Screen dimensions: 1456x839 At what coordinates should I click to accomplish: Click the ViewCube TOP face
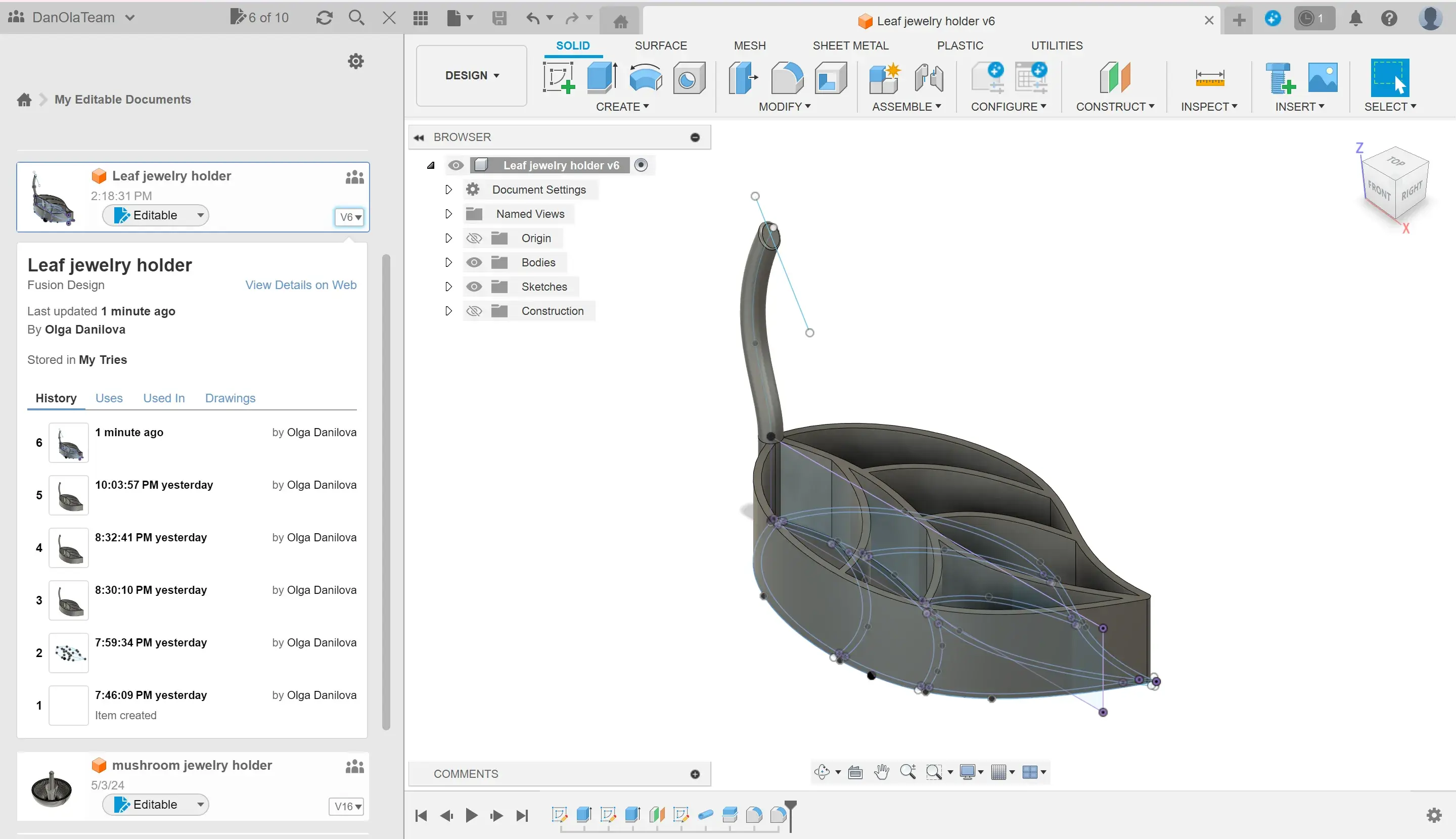point(1396,161)
